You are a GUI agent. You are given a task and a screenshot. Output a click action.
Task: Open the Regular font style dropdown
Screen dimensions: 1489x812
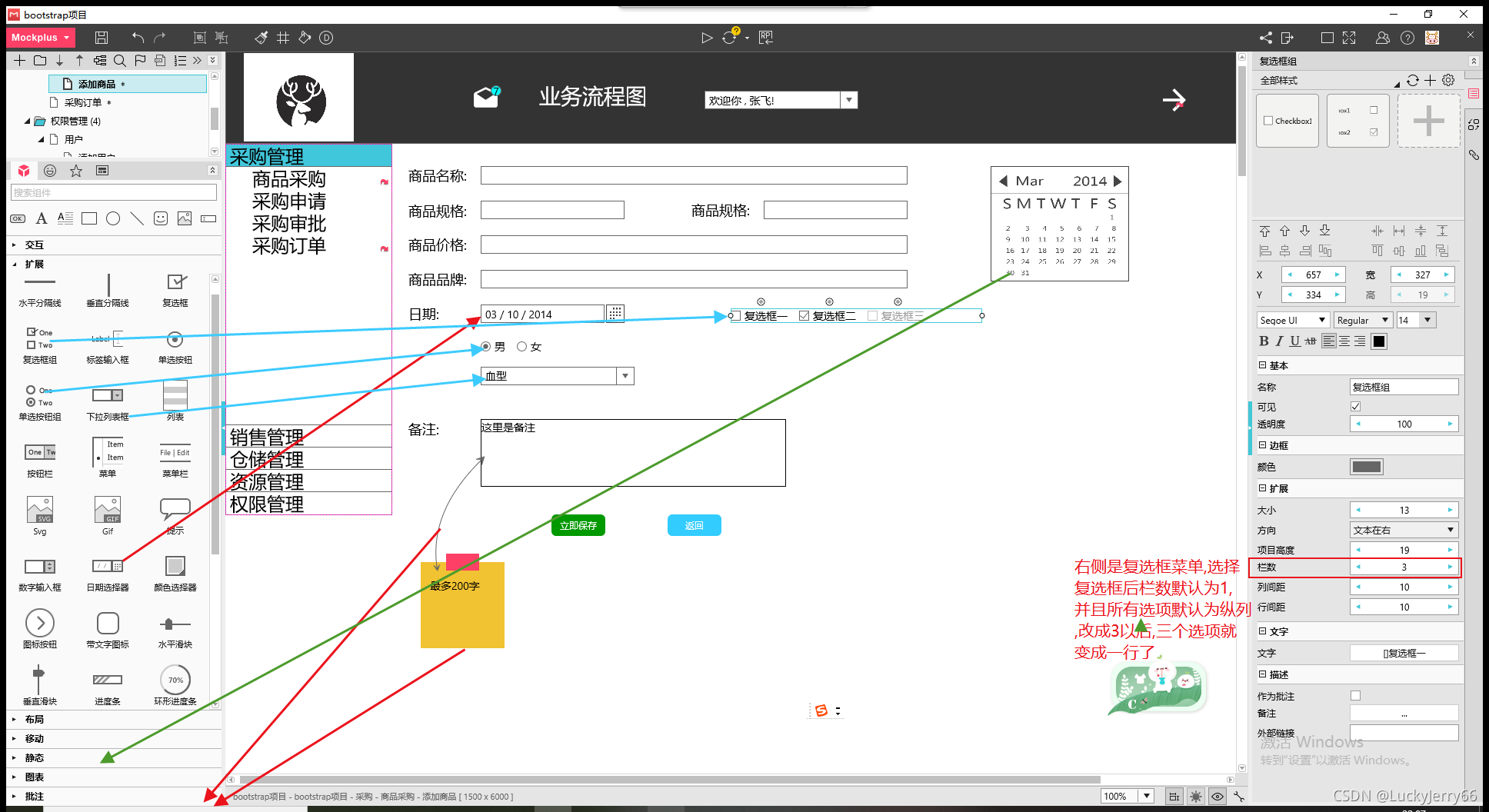(1364, 320)
